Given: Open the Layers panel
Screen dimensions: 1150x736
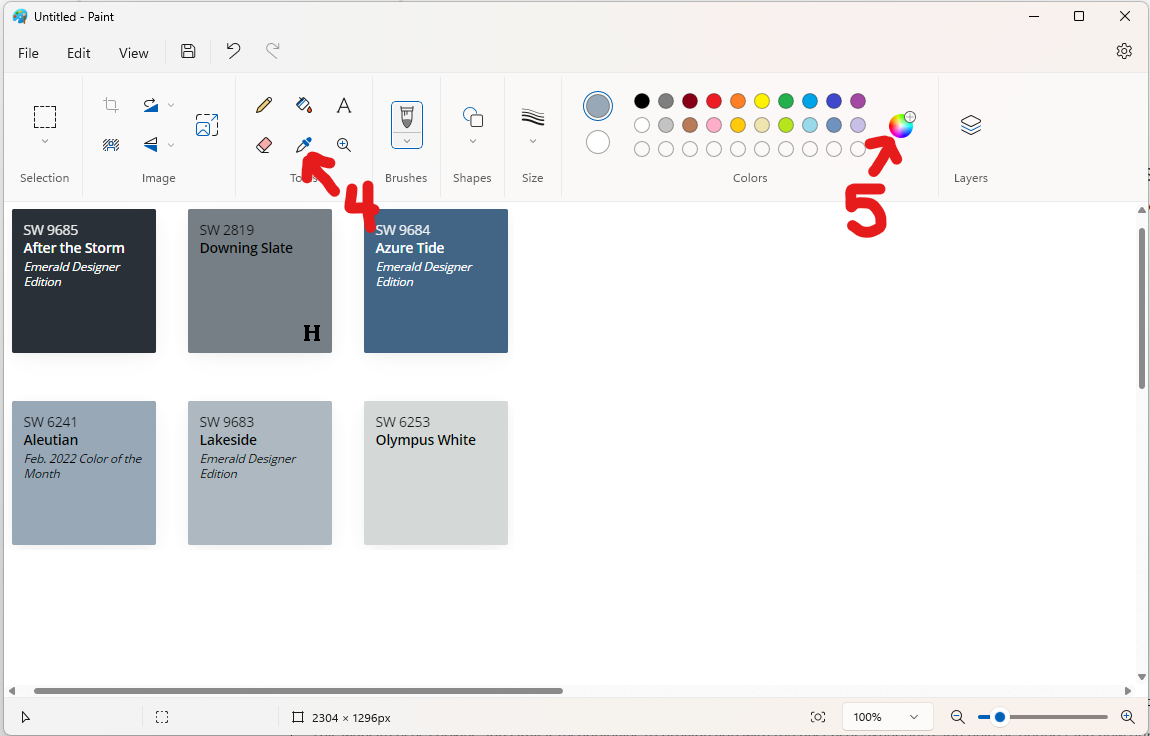Looking at the screenshot, I should [x=970, y=125].
